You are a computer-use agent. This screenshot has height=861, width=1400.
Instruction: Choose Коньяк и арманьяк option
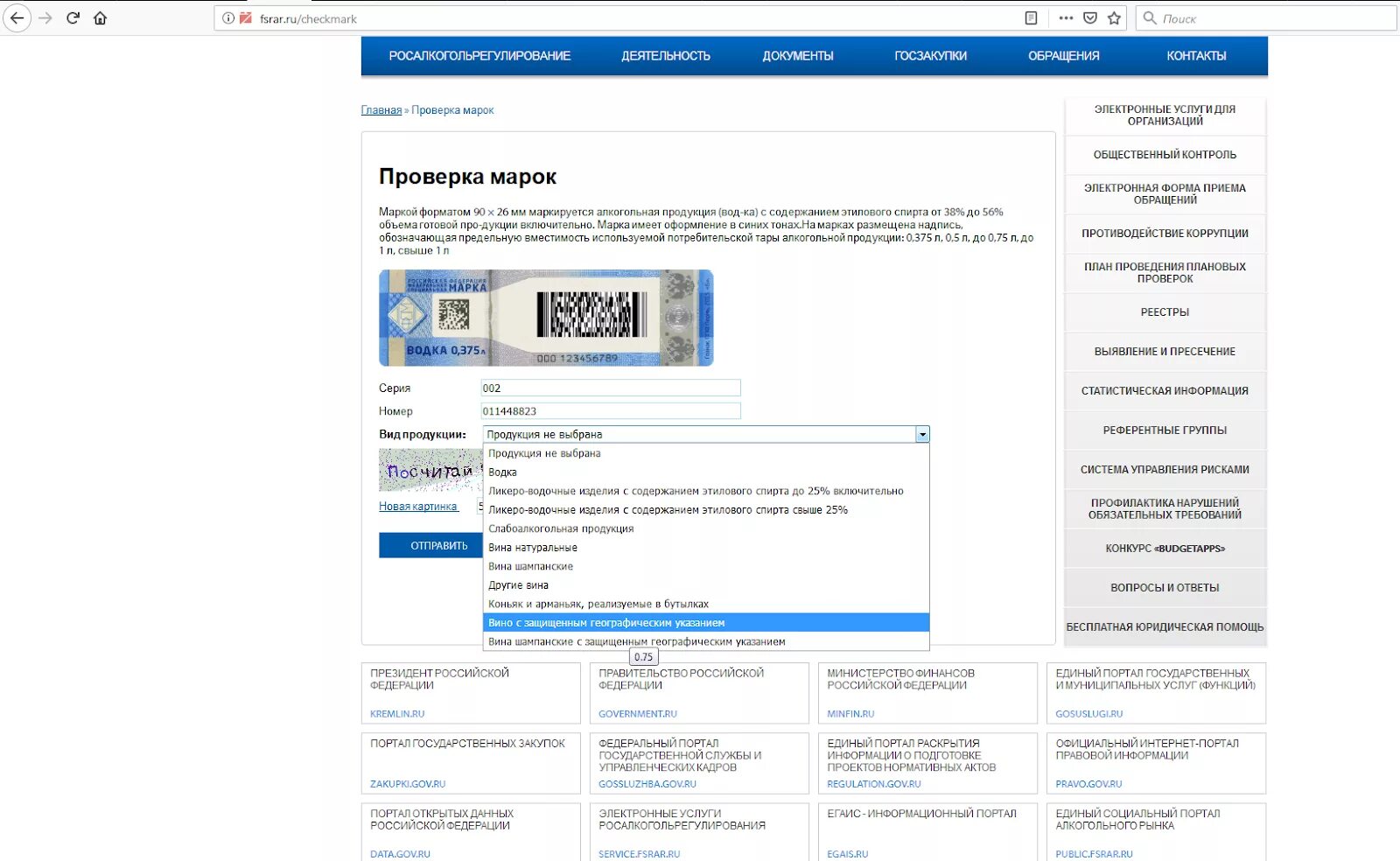coord(706,604)
